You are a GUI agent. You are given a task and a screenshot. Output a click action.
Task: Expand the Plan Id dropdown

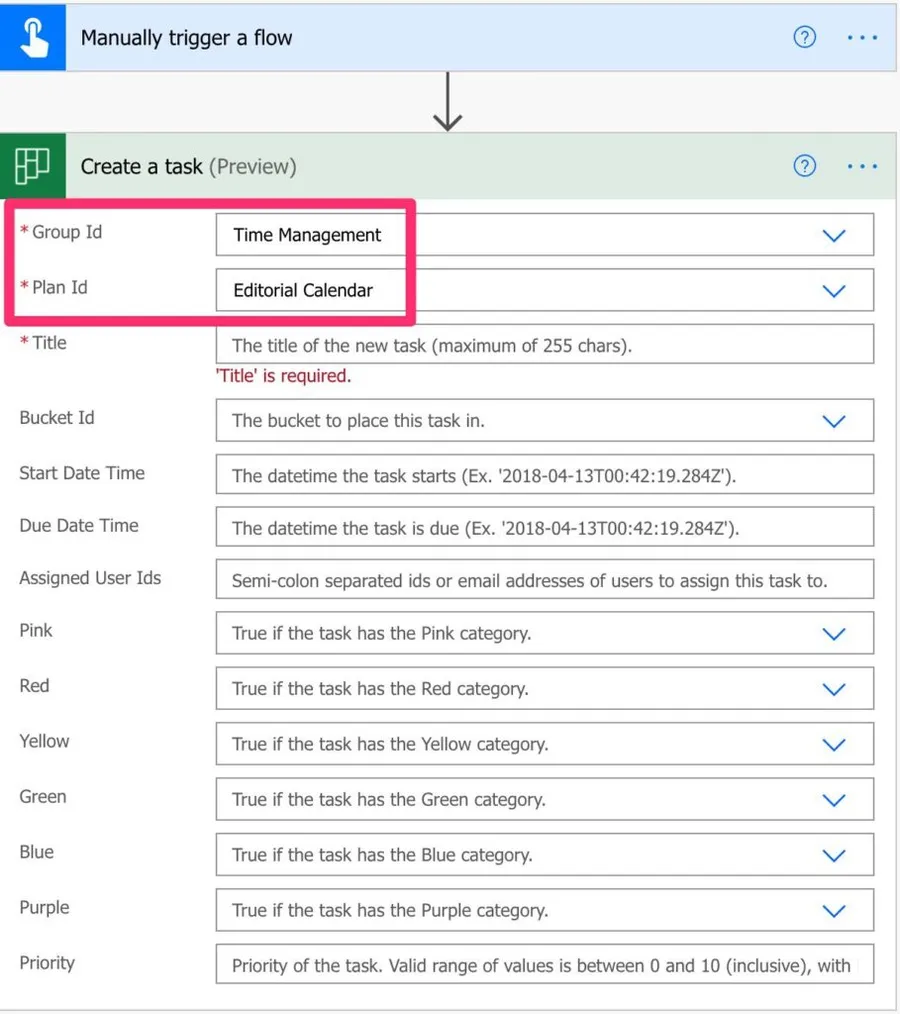(833, 290)
